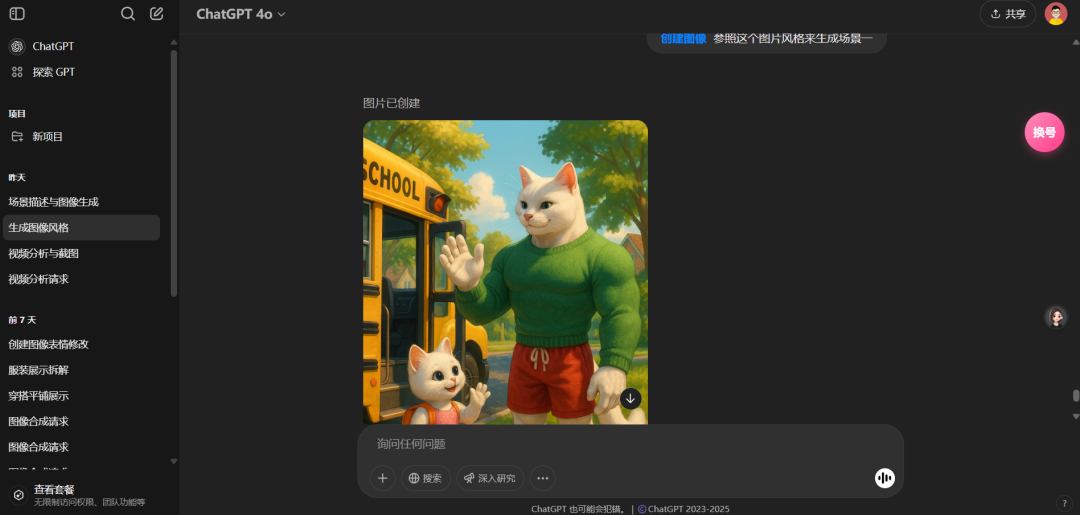1080x515 pixels.
Task: Download the generated image with arrow icon
Action: click(630, 399)
